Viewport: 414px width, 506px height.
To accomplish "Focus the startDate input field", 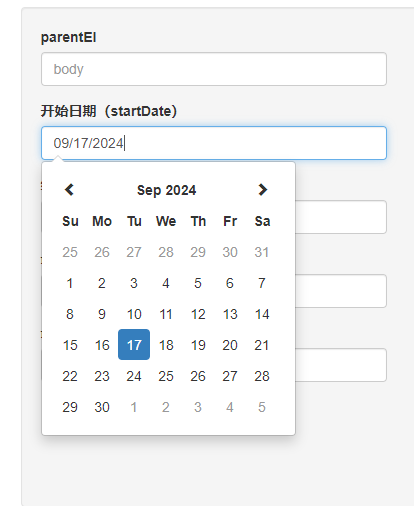I will click(x=214, y=143).
